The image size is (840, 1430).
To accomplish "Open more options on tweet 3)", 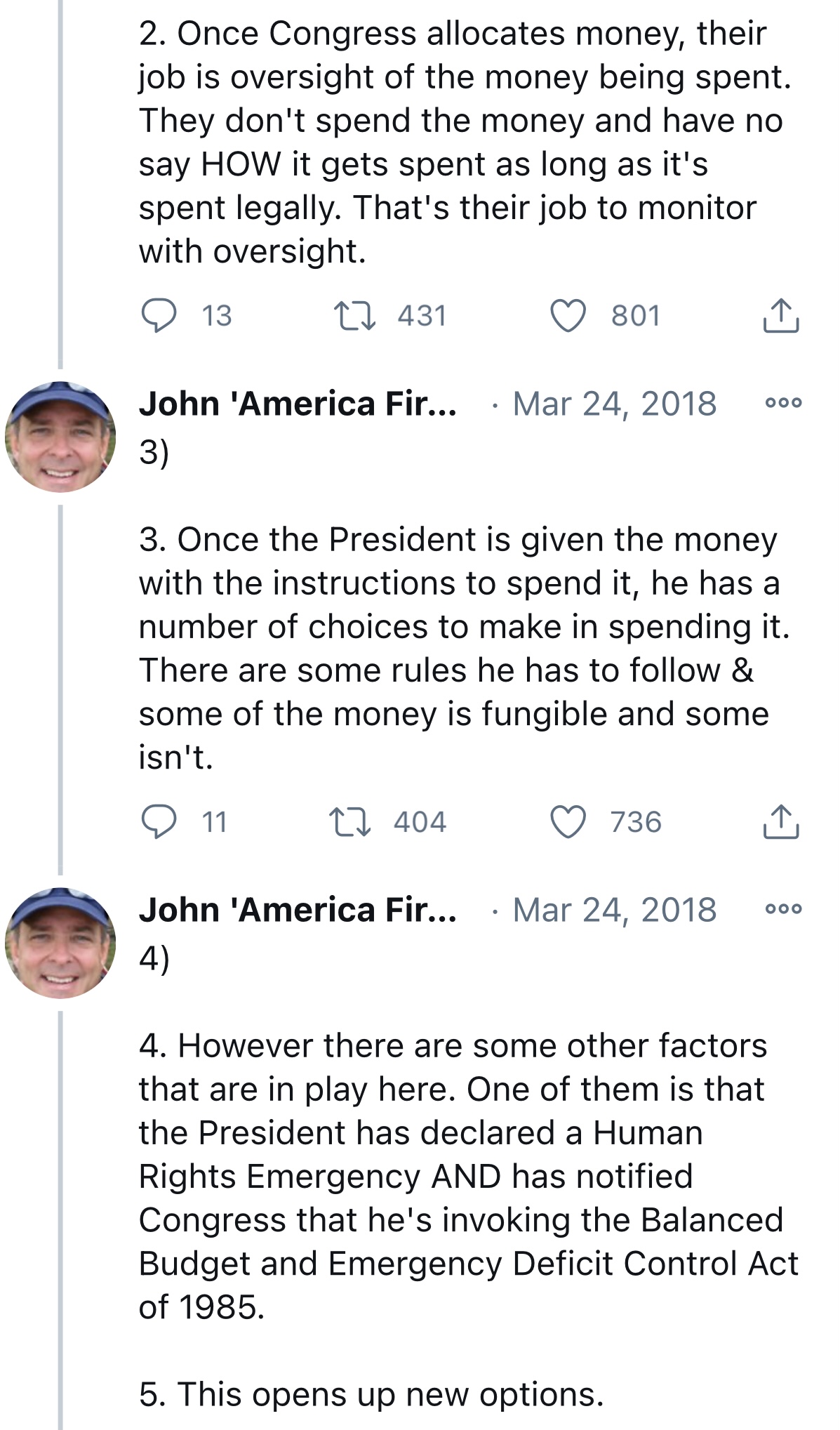I will point(783,403).
